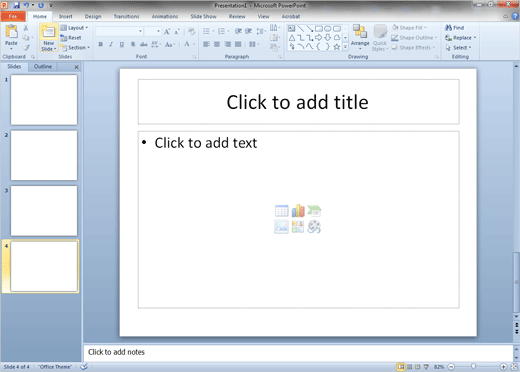Select the star shape in gallery

coord(337,47)
